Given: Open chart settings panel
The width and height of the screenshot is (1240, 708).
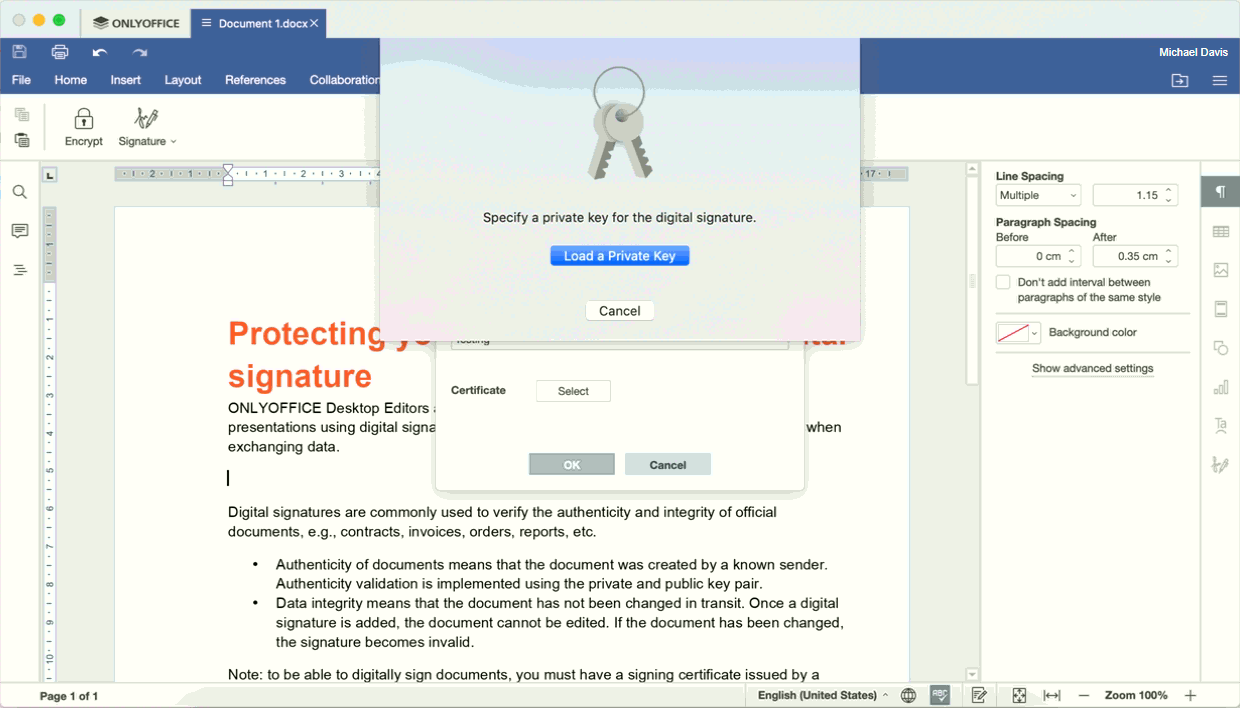Looking at the screenshot, I should click(x=1219, y=386).
